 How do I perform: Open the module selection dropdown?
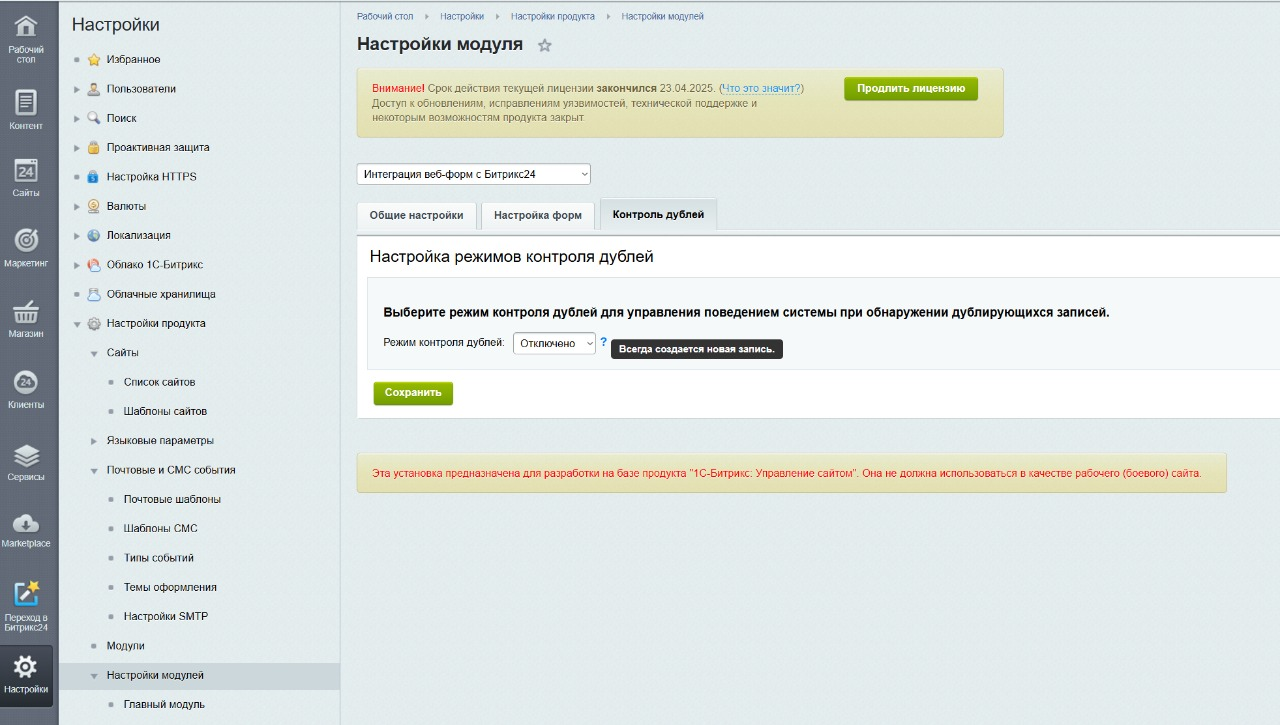pyautogui.click(x=473, y=174)
